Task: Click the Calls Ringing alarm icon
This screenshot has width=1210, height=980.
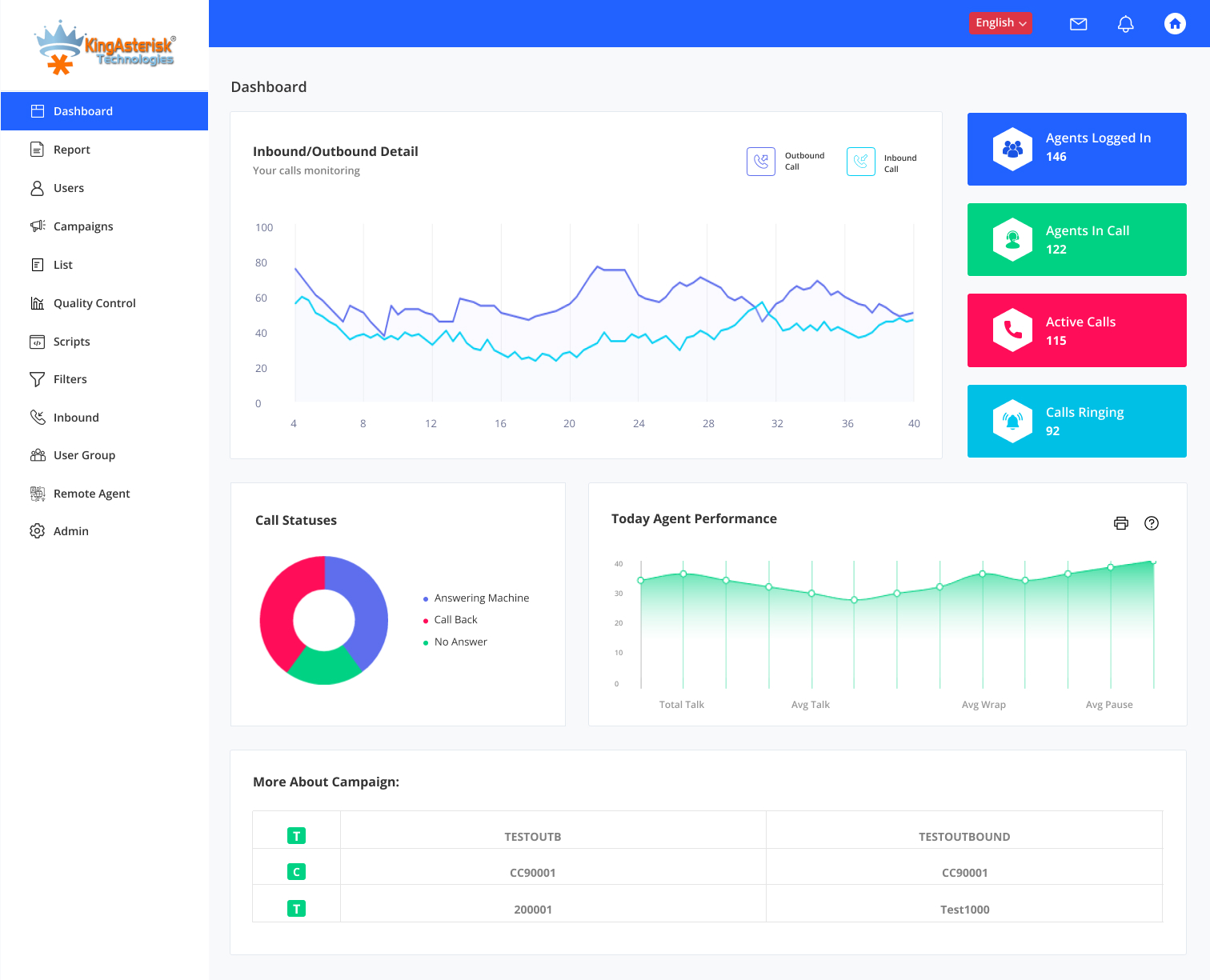Action: pos(1012,421)
